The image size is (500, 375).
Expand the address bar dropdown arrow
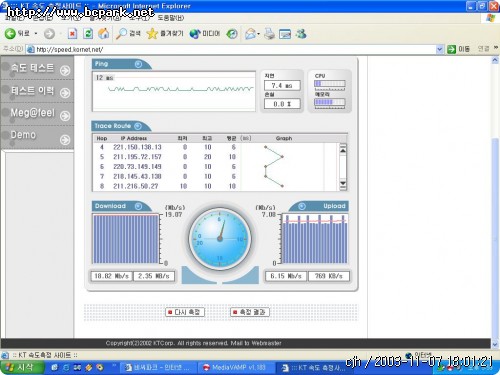click(x=440, y=49)
